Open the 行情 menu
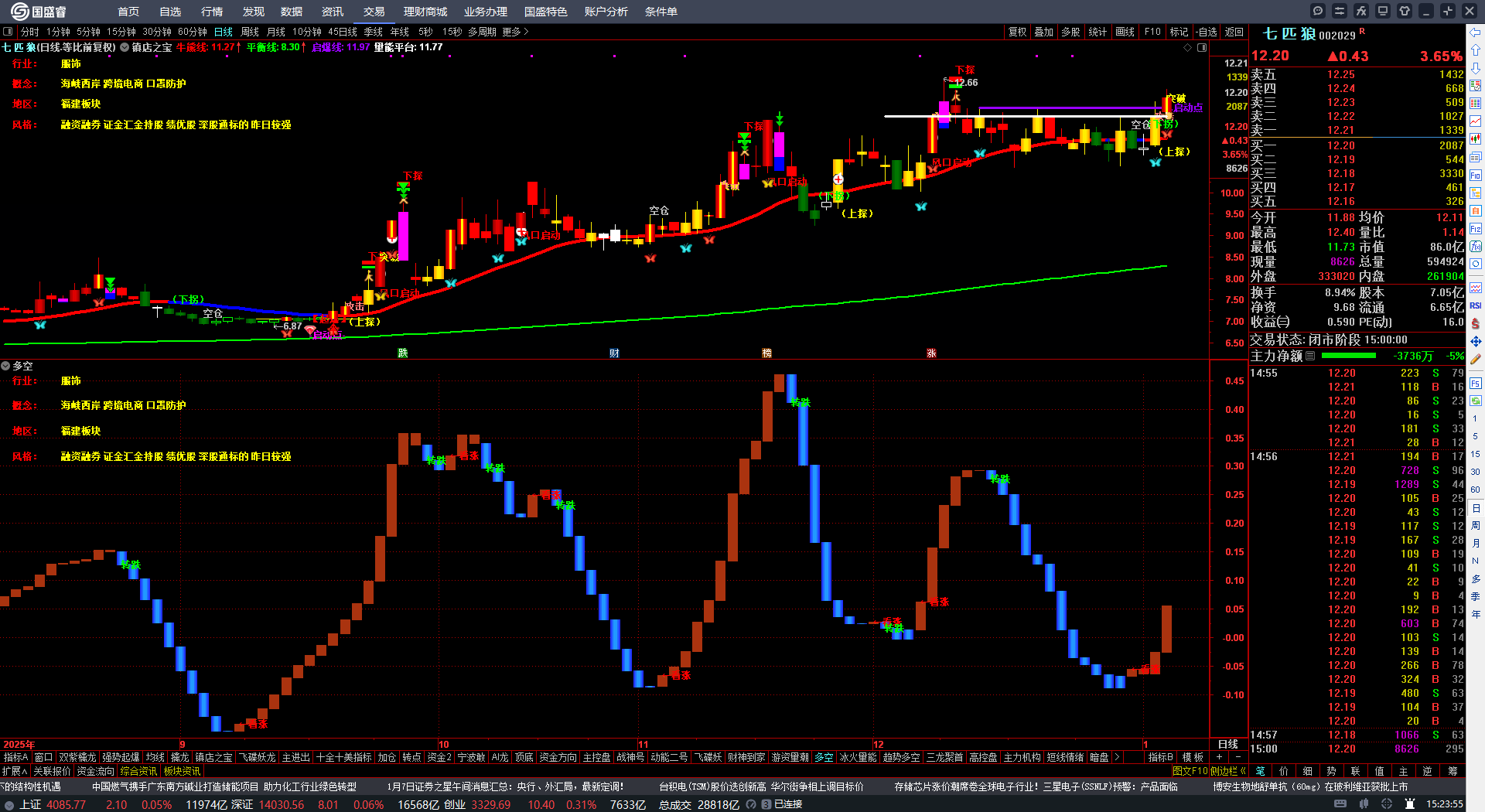1485x812 pixels. point(212,12)
